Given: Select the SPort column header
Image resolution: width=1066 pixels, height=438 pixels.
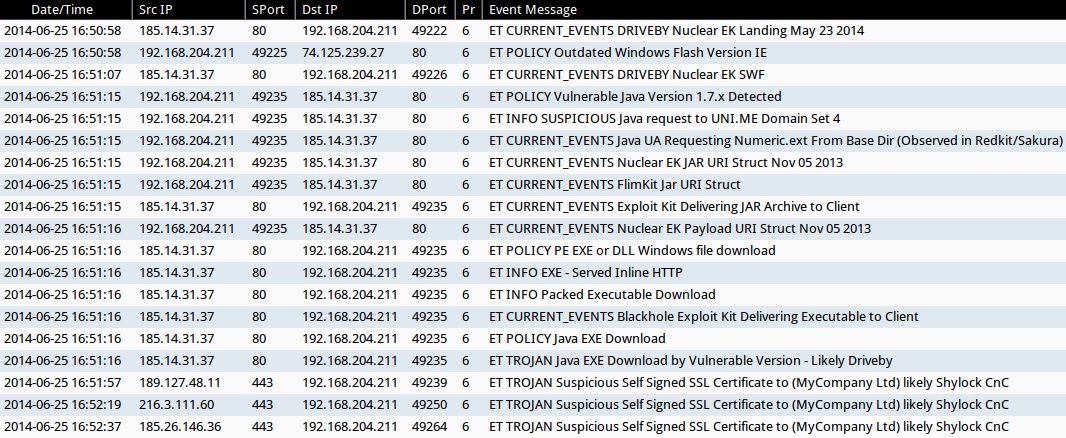Looking at the screenshot, I should pyautogui.click(x=268, y=9).
